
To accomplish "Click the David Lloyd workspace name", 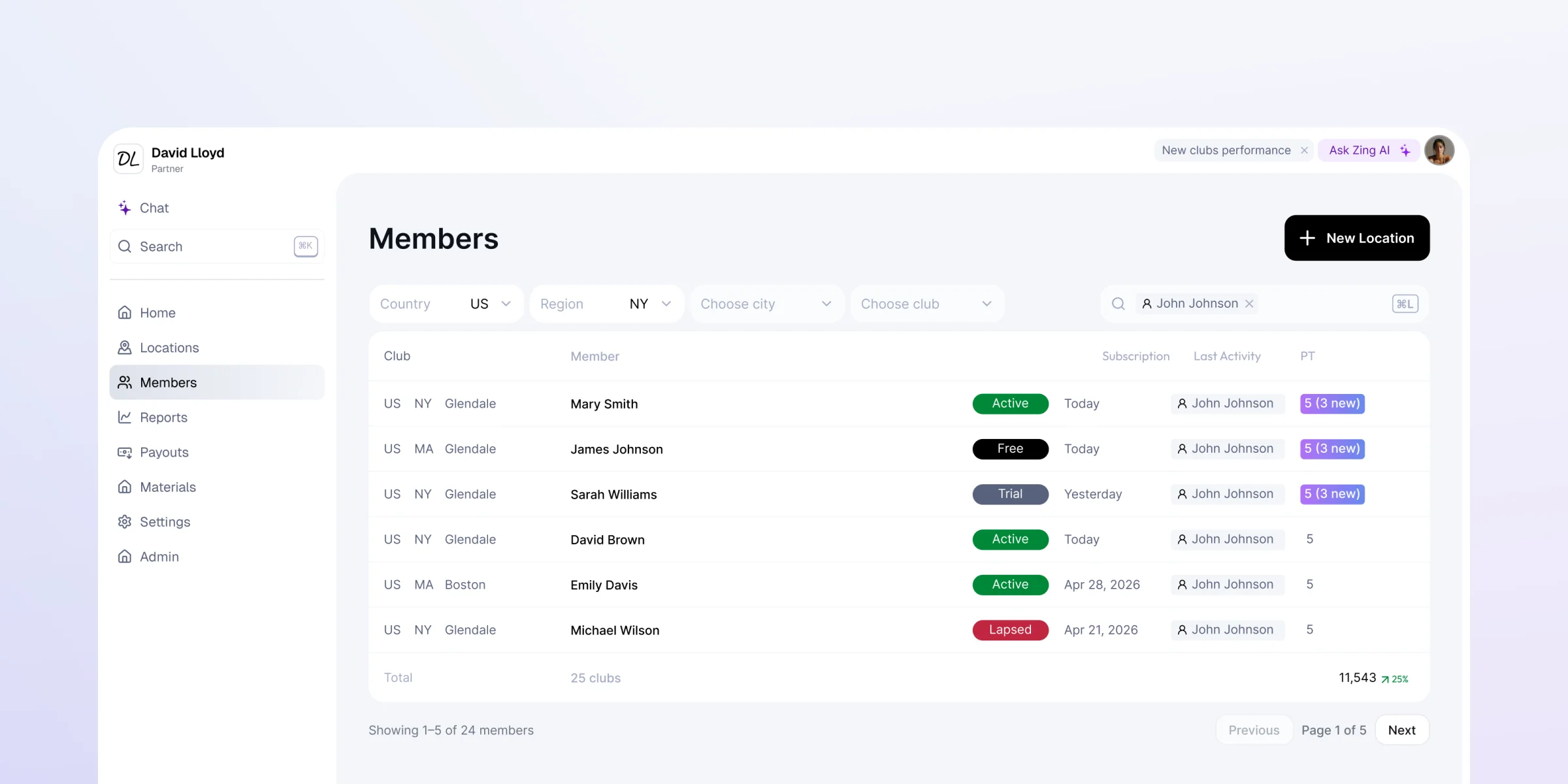I will (188, 152).
